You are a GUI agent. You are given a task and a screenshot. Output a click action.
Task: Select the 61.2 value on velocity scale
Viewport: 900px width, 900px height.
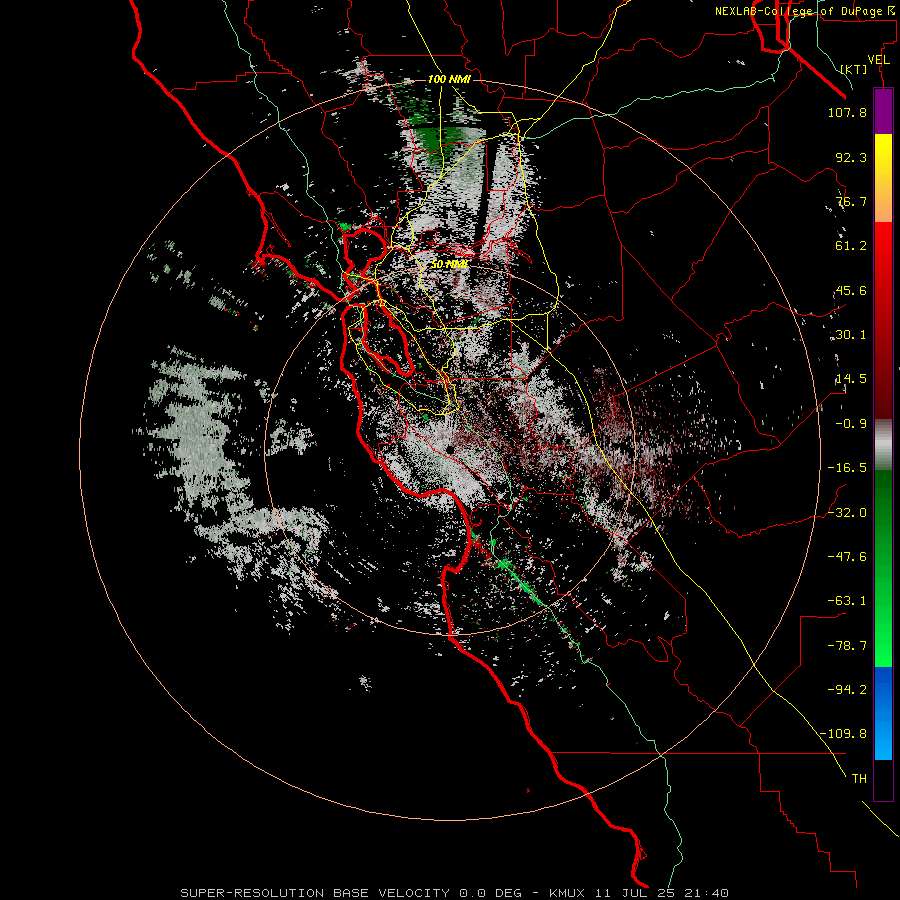(x=851, y=246)
